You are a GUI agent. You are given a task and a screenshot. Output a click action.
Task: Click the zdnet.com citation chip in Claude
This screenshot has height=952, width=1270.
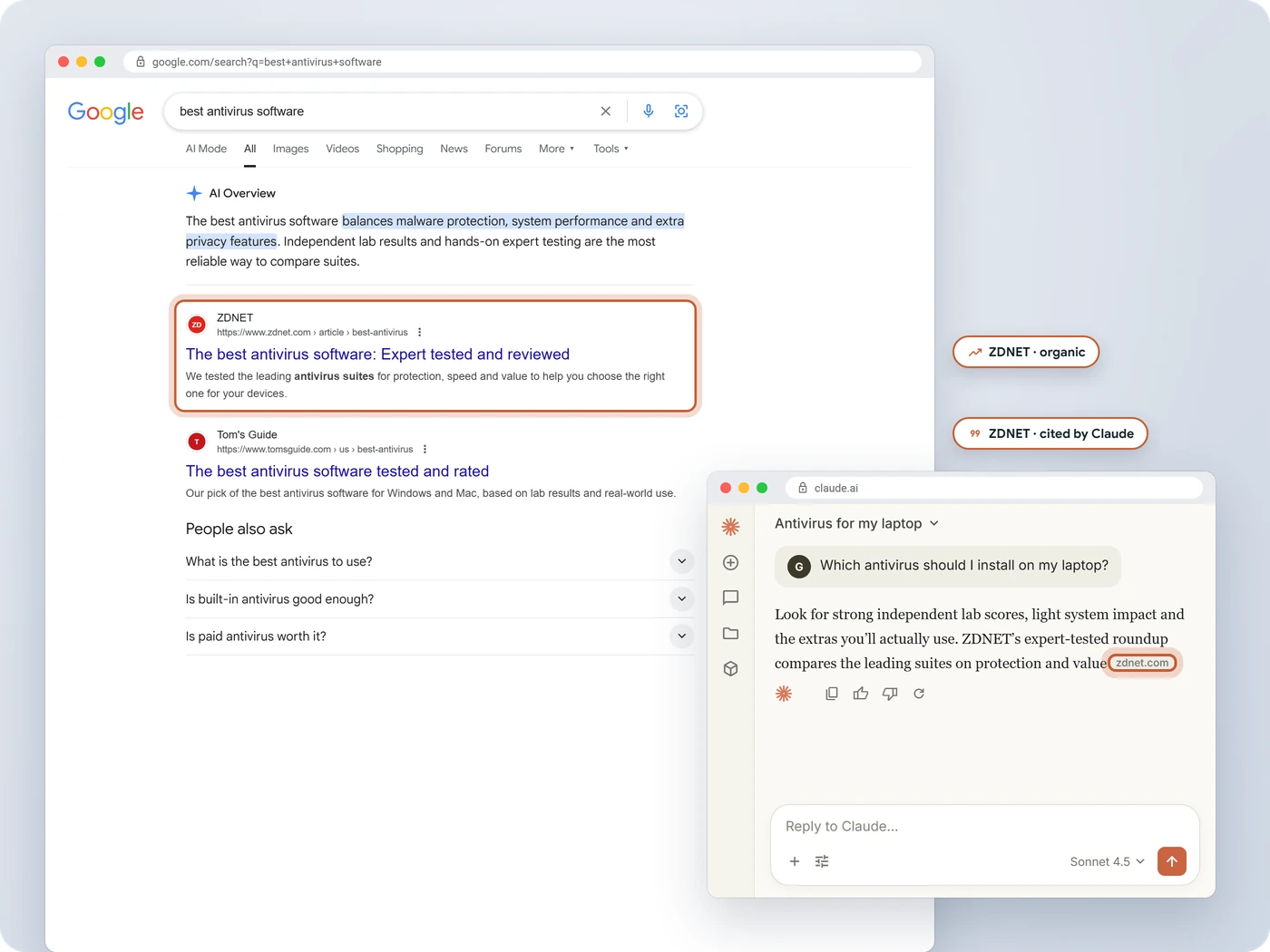pyautogui.click(x=1142, y=663)
